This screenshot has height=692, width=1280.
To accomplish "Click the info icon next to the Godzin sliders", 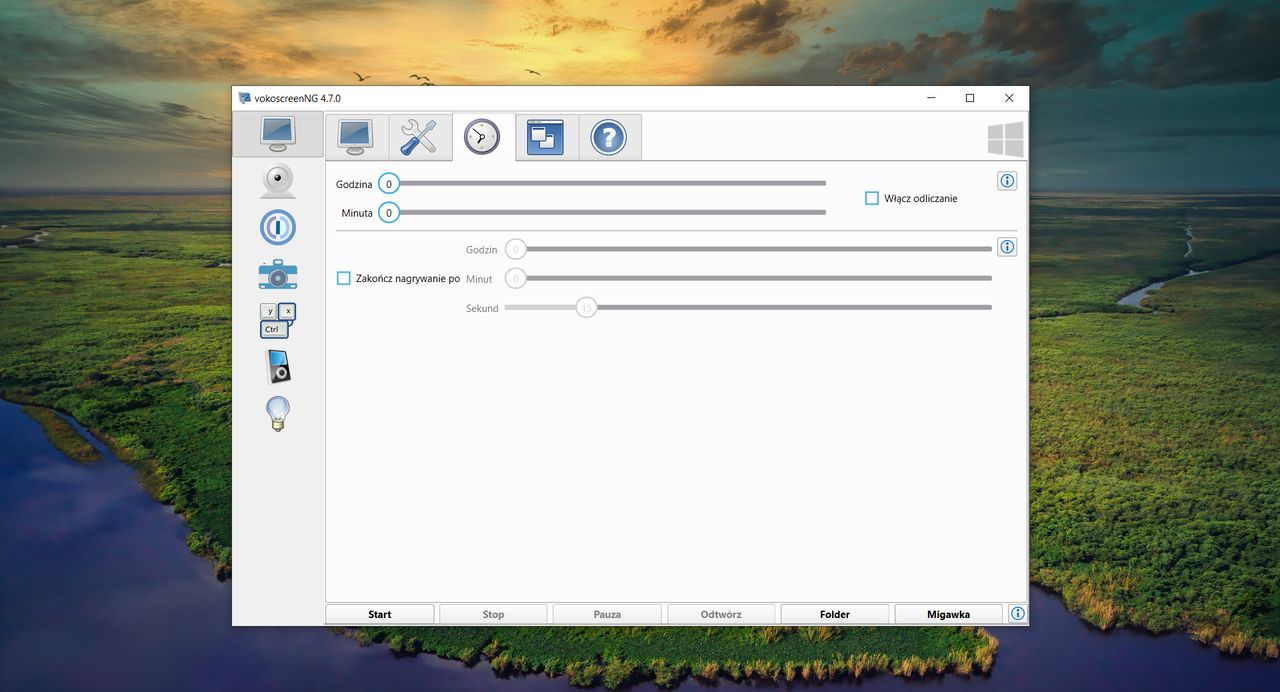I will (x=1007, y=246).
